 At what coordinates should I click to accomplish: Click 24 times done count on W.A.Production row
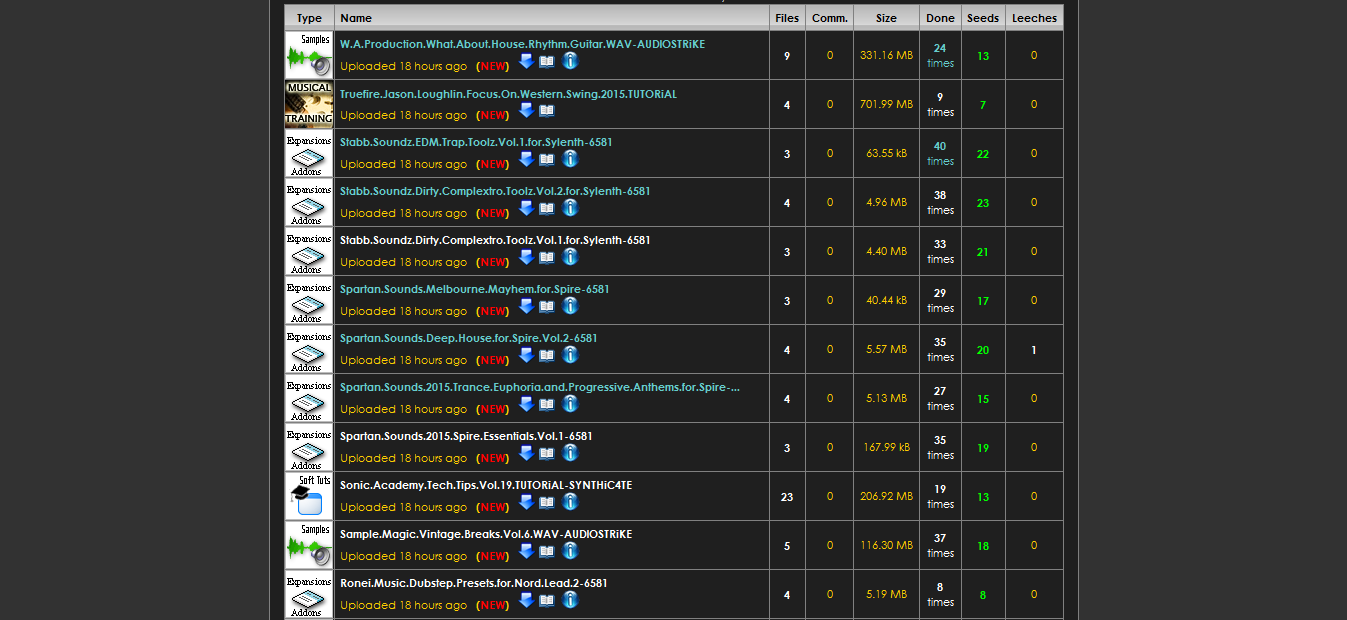(x=940, y=55)
